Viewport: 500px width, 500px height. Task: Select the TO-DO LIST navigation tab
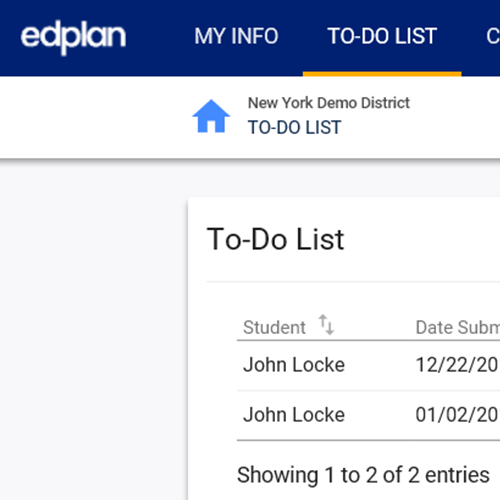(382, 36)
